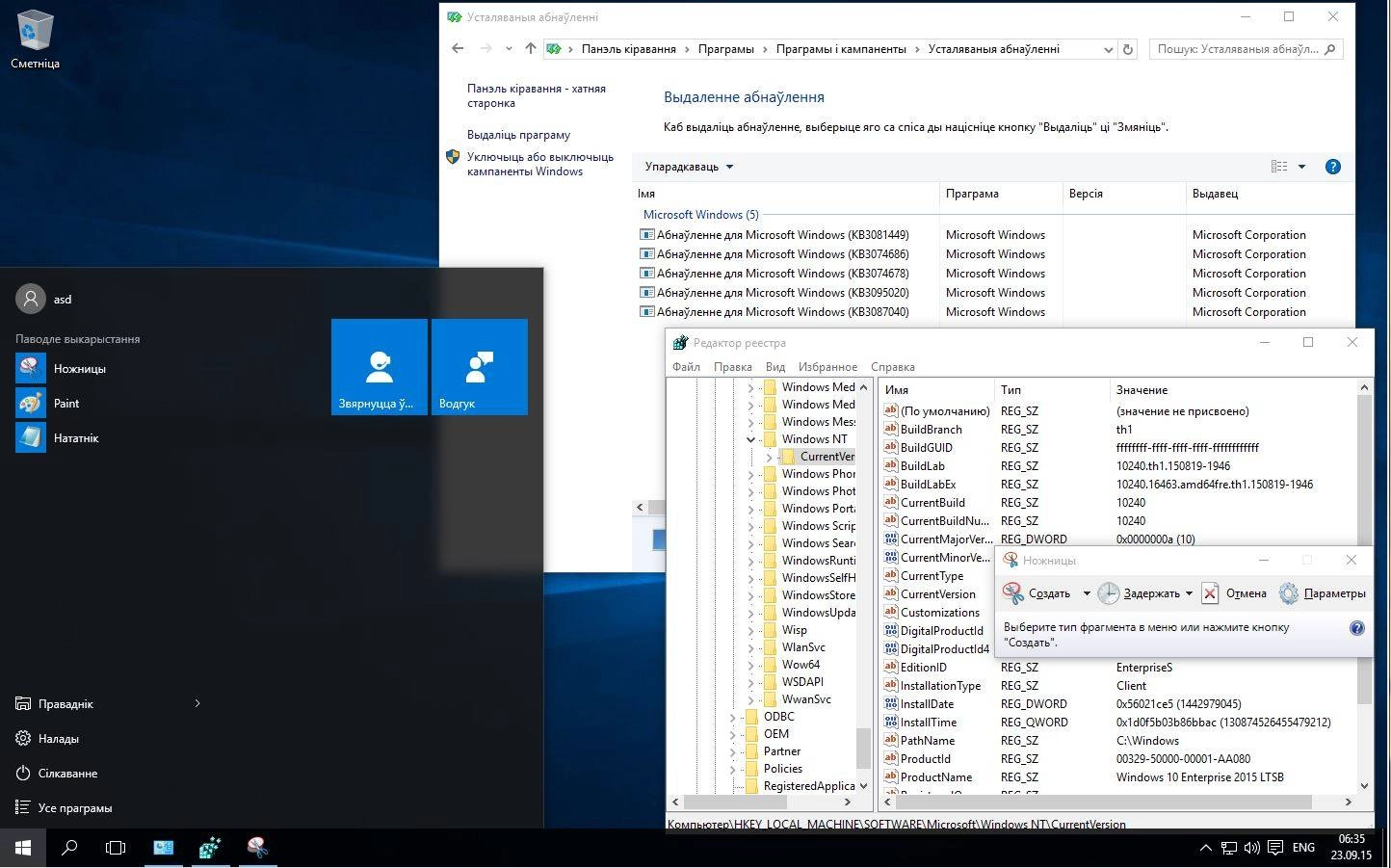This screenshot has height=868, width=1391.
Task: Open taskbar clock and date
Action: click(1352, 848)
